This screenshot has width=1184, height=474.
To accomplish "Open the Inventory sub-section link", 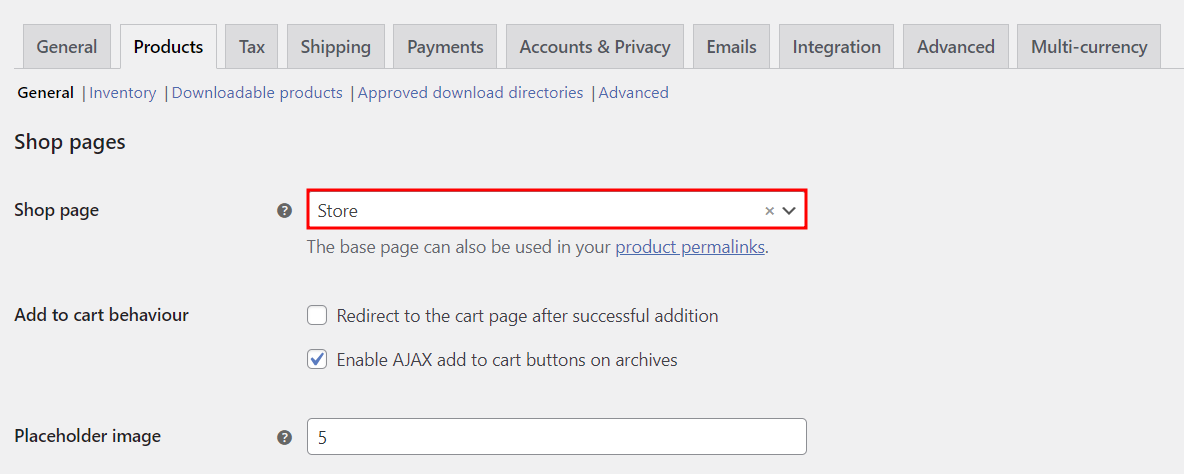I will pyautogui.click(x=123, y=93).
